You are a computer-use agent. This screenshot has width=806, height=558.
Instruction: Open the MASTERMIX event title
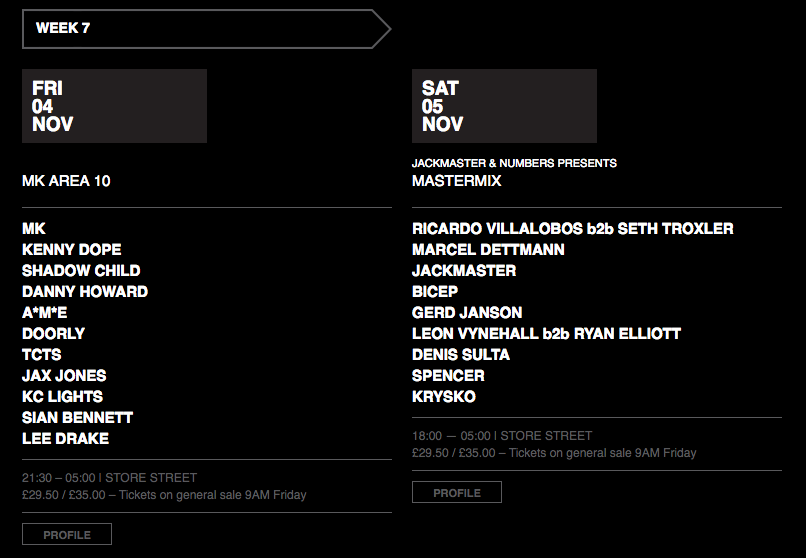456,181
